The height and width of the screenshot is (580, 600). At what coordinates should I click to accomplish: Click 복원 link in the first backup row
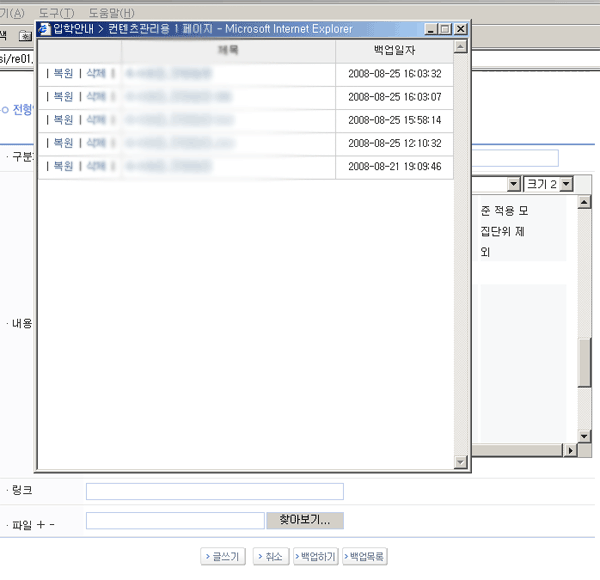click(63, 74)
